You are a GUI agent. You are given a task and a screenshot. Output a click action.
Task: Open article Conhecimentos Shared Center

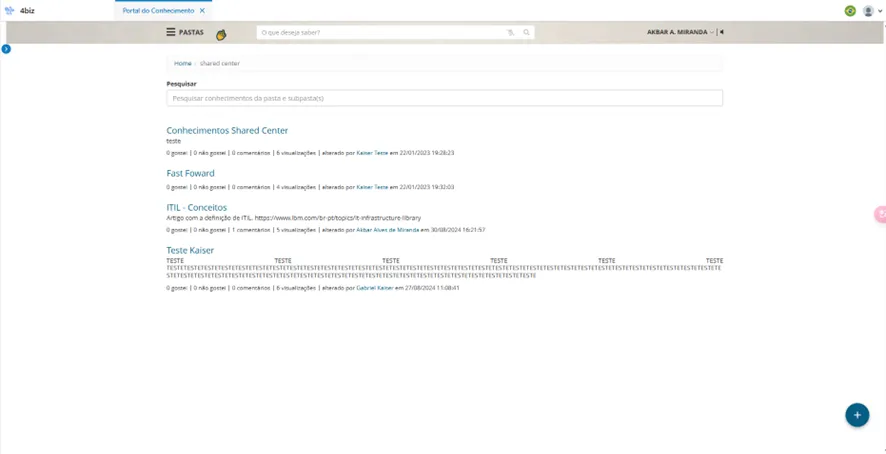click(227, 131)
